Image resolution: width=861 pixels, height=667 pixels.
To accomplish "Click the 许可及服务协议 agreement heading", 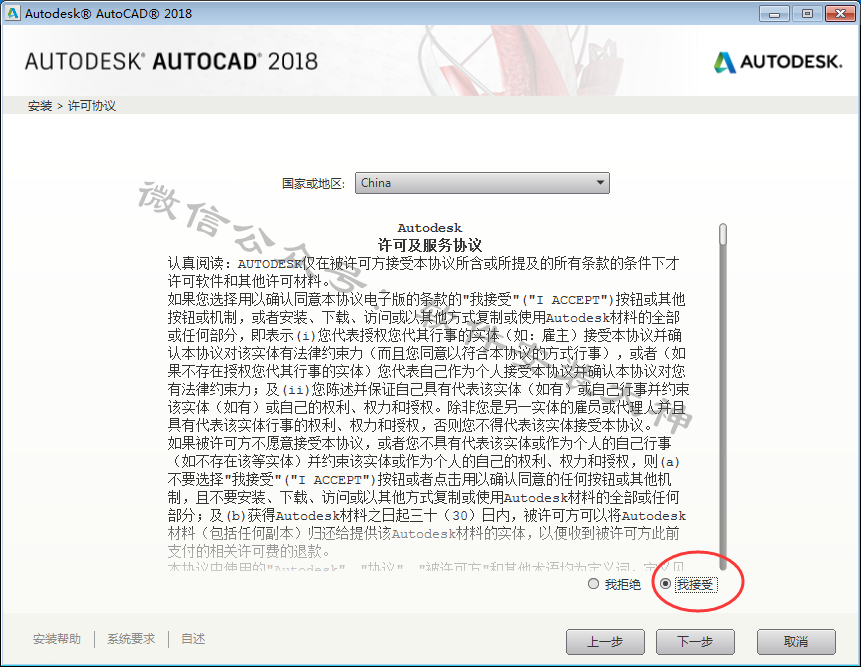I will pos(430,245).
